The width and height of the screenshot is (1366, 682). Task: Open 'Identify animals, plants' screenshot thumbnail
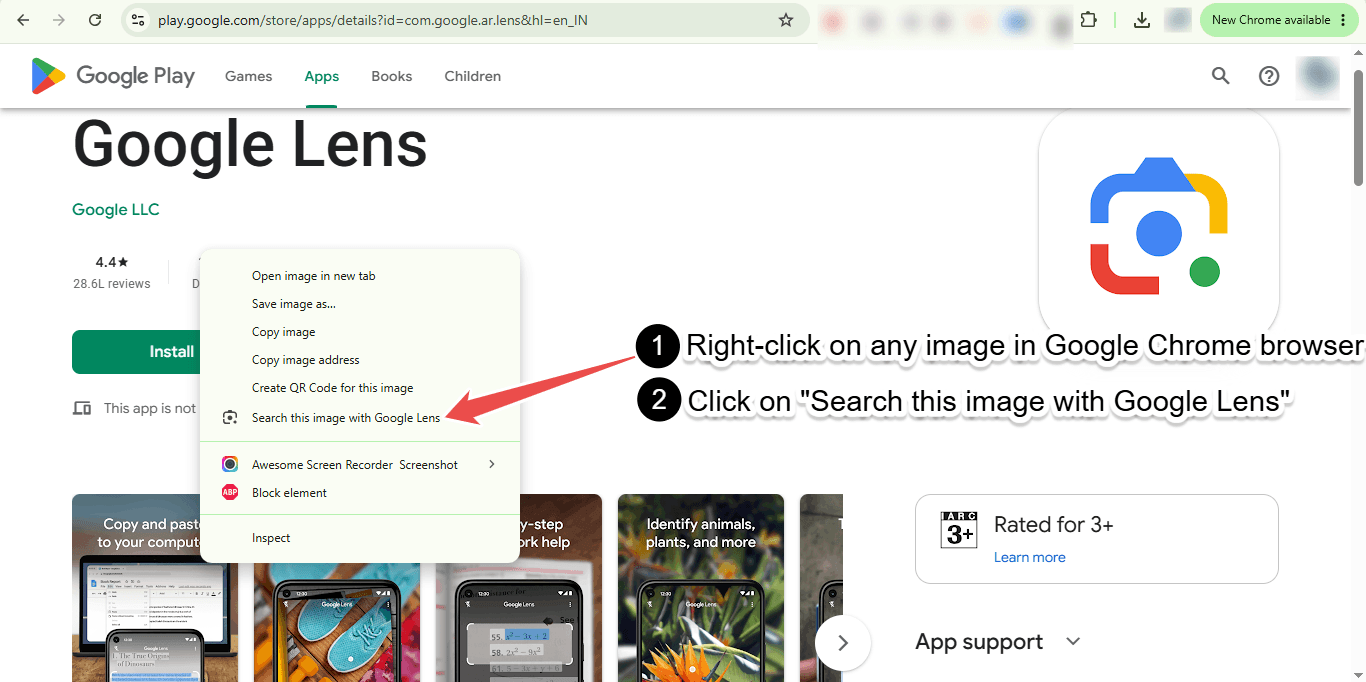click(701, 588)
